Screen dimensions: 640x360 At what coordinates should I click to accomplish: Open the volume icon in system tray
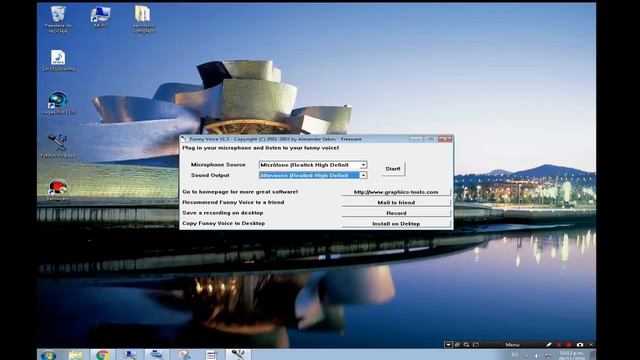click(536, 356)
